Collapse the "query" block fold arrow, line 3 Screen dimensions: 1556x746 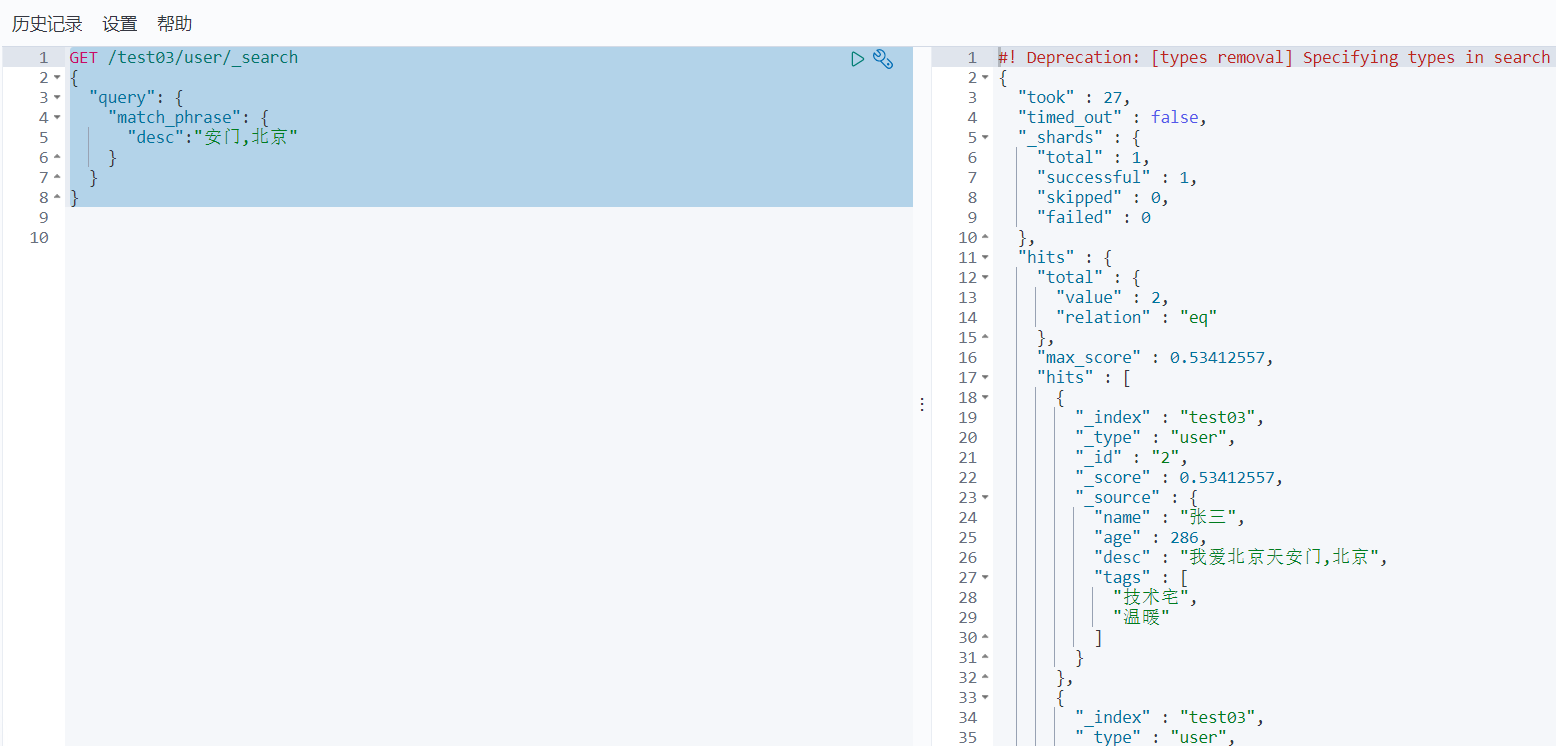(58, 98)
